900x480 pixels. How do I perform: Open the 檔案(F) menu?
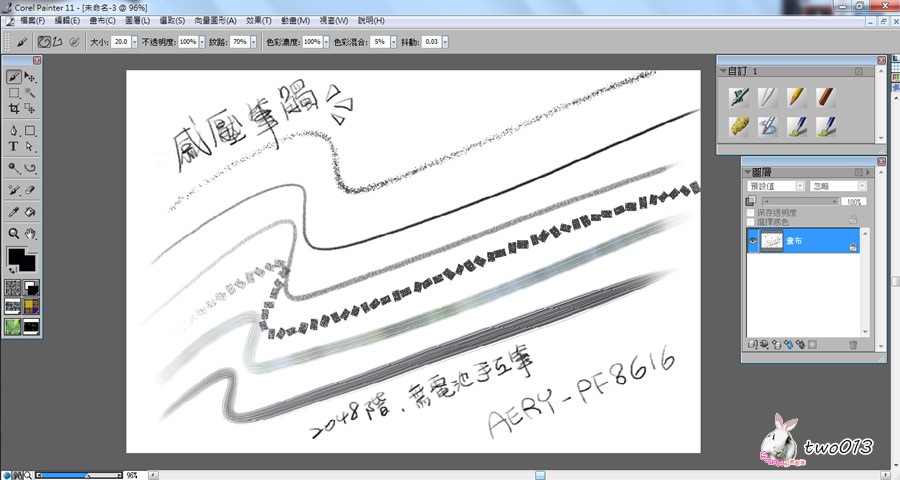tap(32, 21)
